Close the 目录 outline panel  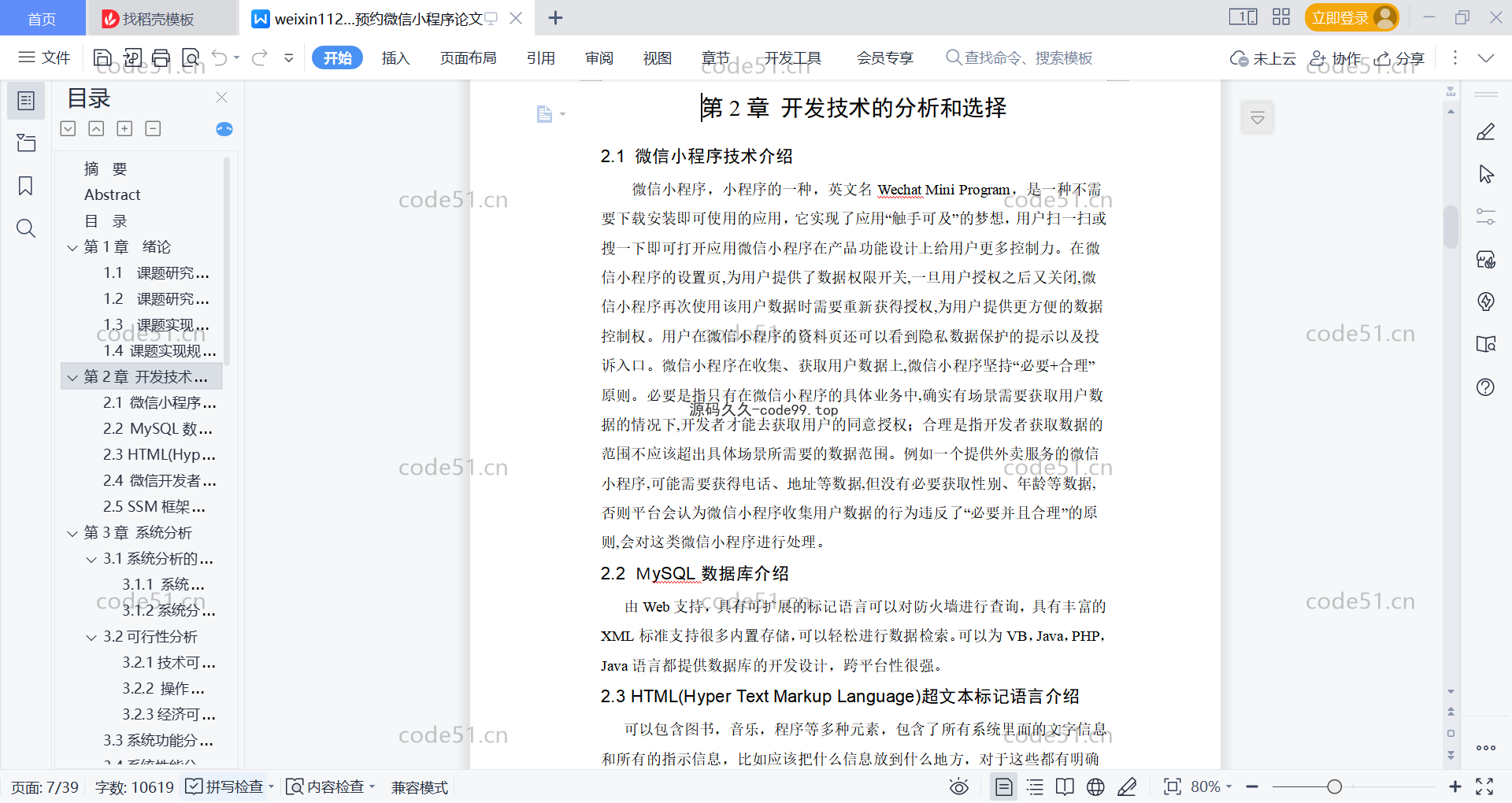(221, 98)
